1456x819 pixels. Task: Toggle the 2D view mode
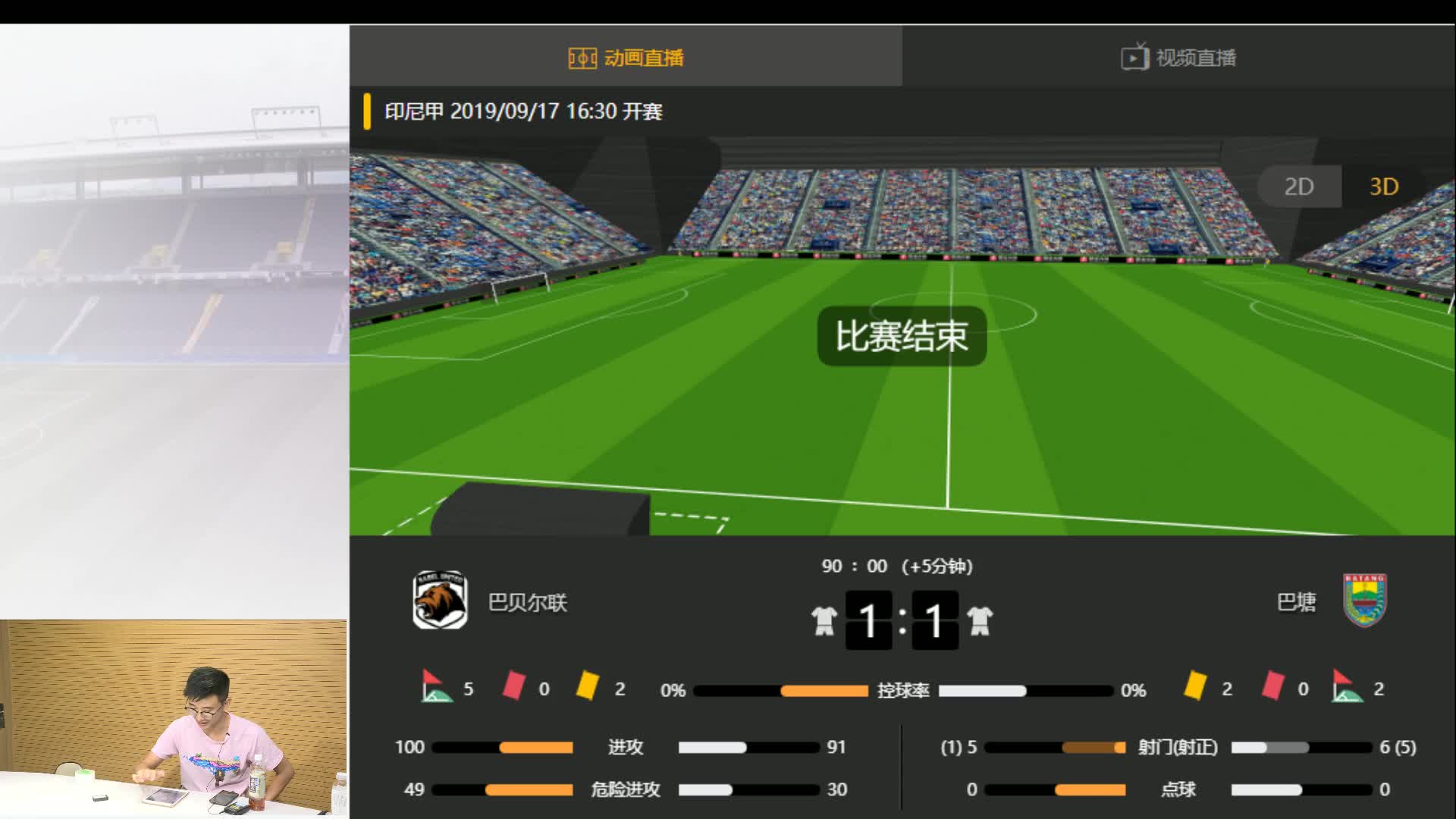coord(1298,186)
